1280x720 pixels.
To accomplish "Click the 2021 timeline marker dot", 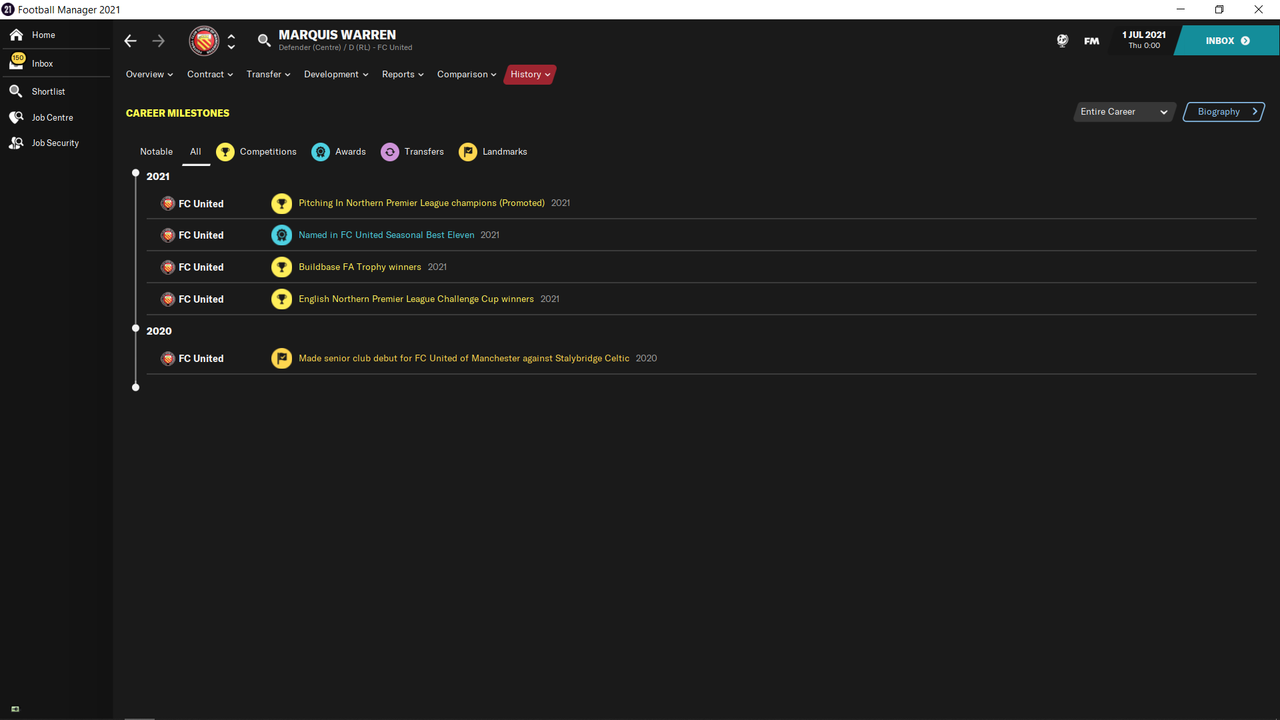I will 136,173.
